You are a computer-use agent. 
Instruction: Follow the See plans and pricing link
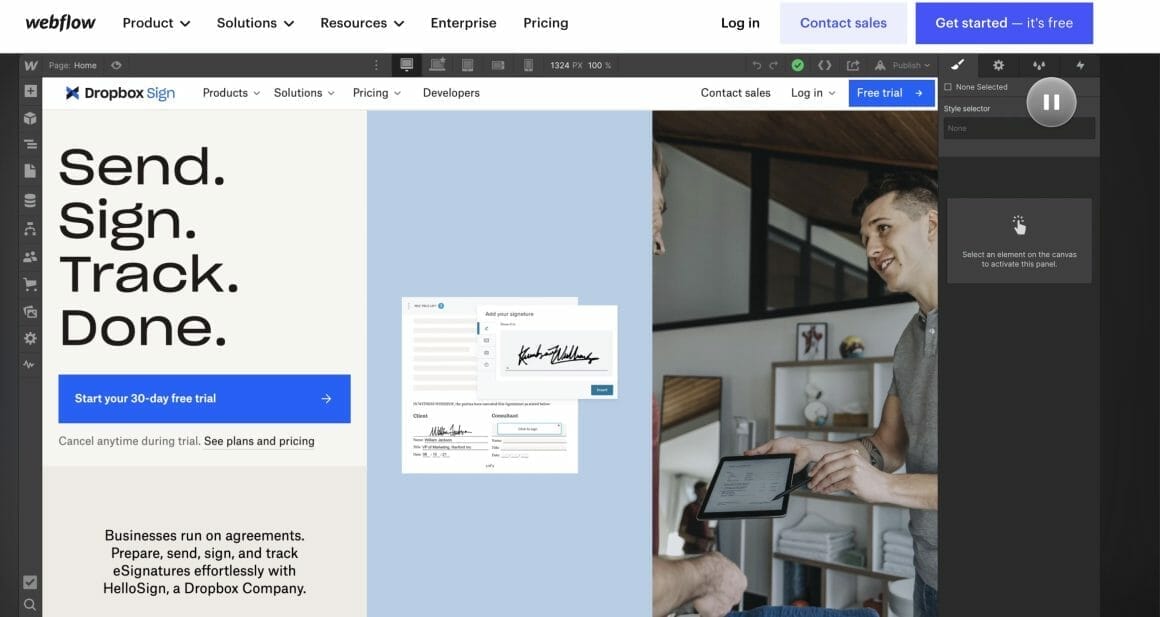[259, 441]
